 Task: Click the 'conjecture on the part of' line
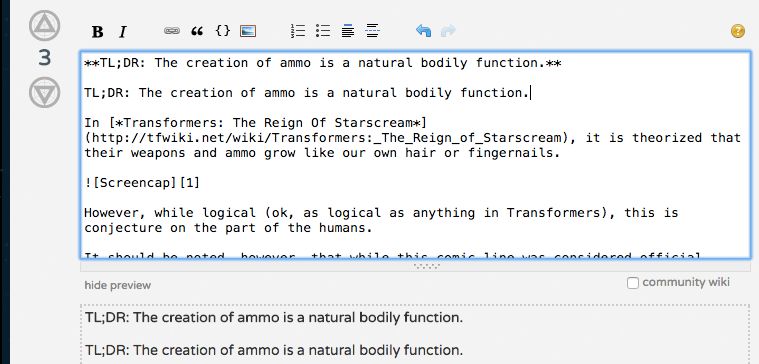228,228
